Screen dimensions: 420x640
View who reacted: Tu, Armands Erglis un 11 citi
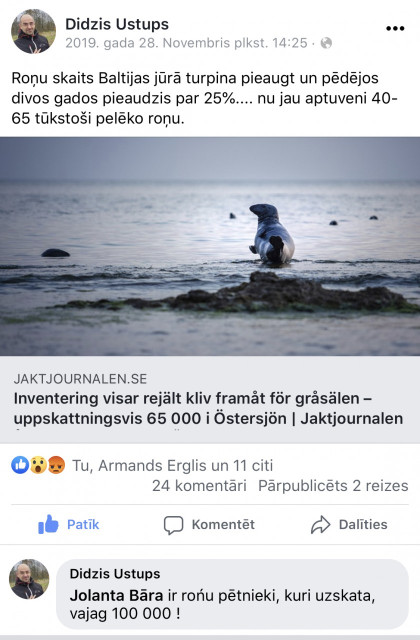(x=173, y=465)
